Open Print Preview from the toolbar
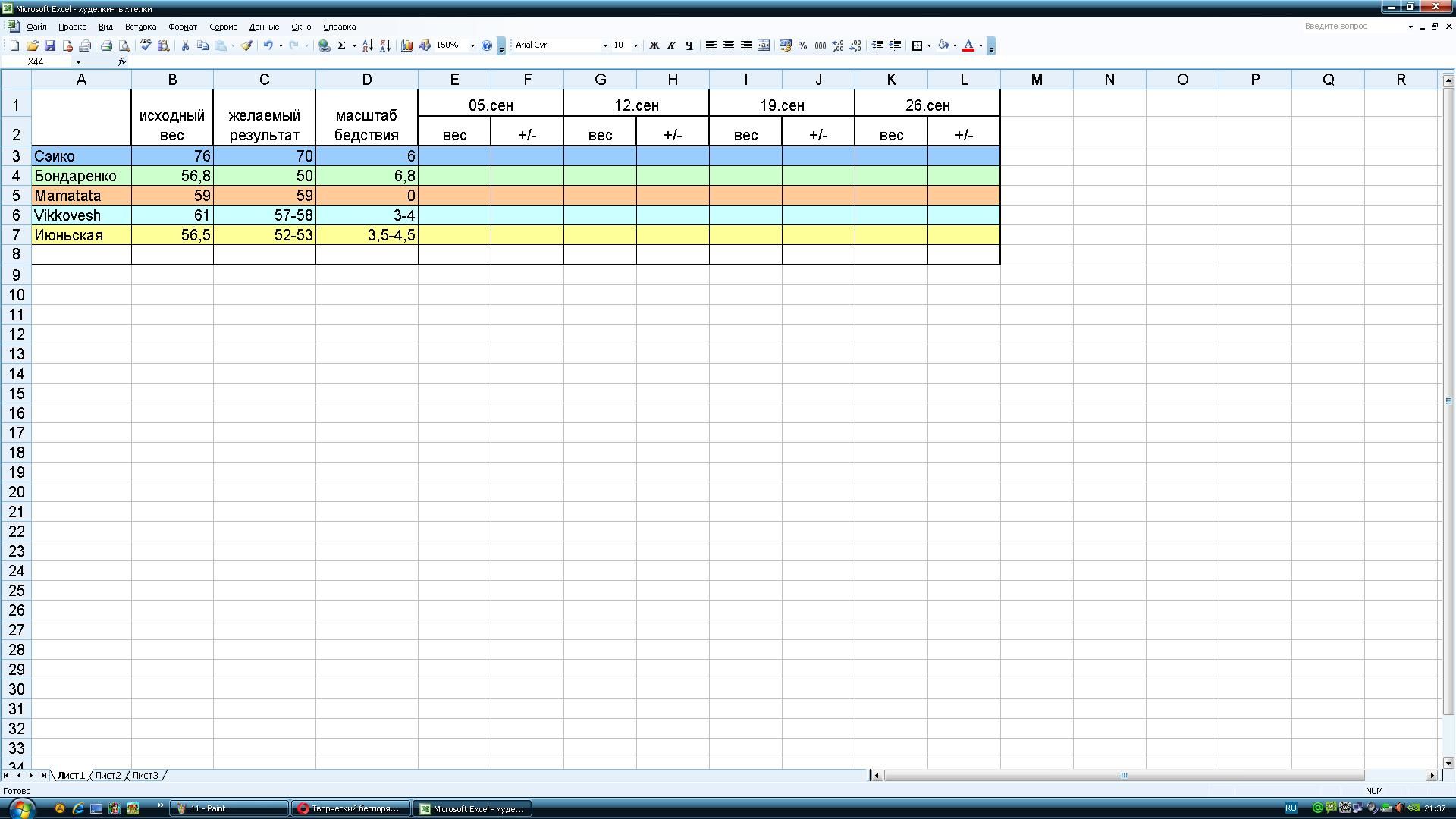The width and height of the screenshot is (1456, 819). (x=124, y=45)
